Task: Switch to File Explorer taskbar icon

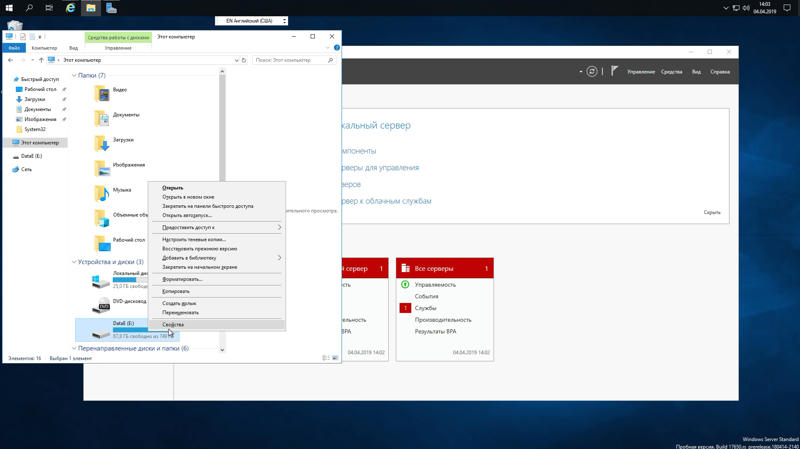Action: pyautogui.click(x=91, y=8)
